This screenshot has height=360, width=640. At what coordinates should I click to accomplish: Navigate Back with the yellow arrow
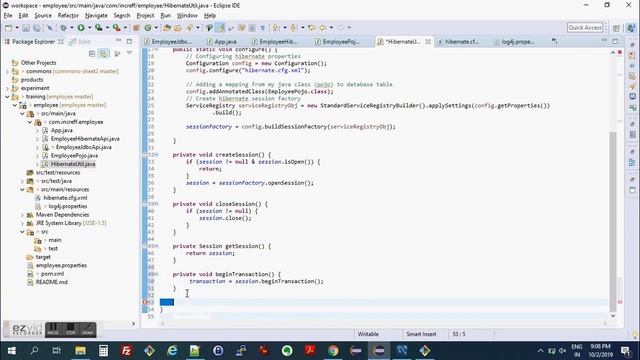pos(323,28)
